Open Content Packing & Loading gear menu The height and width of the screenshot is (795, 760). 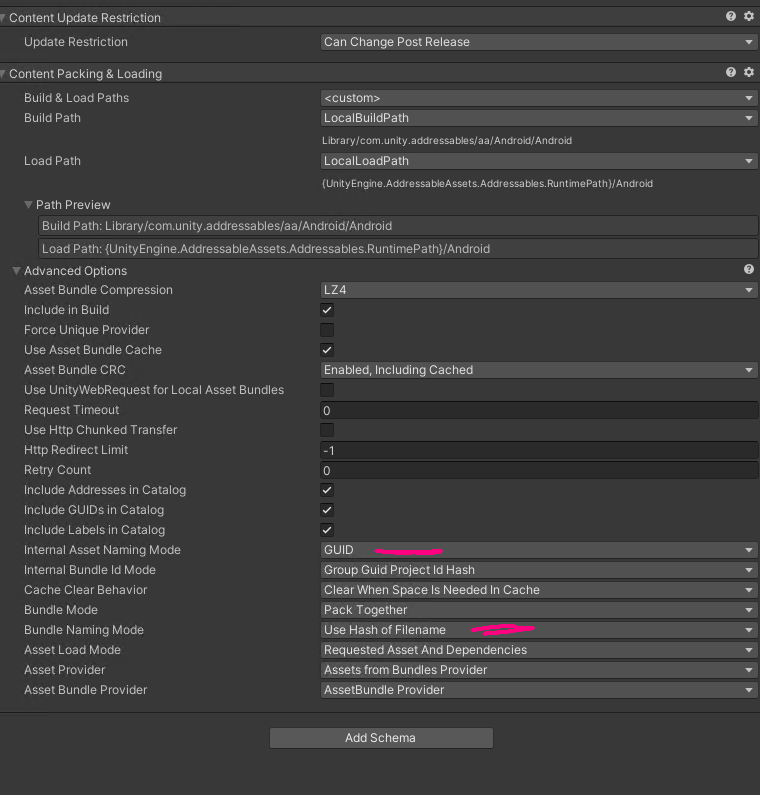point(748,72)
